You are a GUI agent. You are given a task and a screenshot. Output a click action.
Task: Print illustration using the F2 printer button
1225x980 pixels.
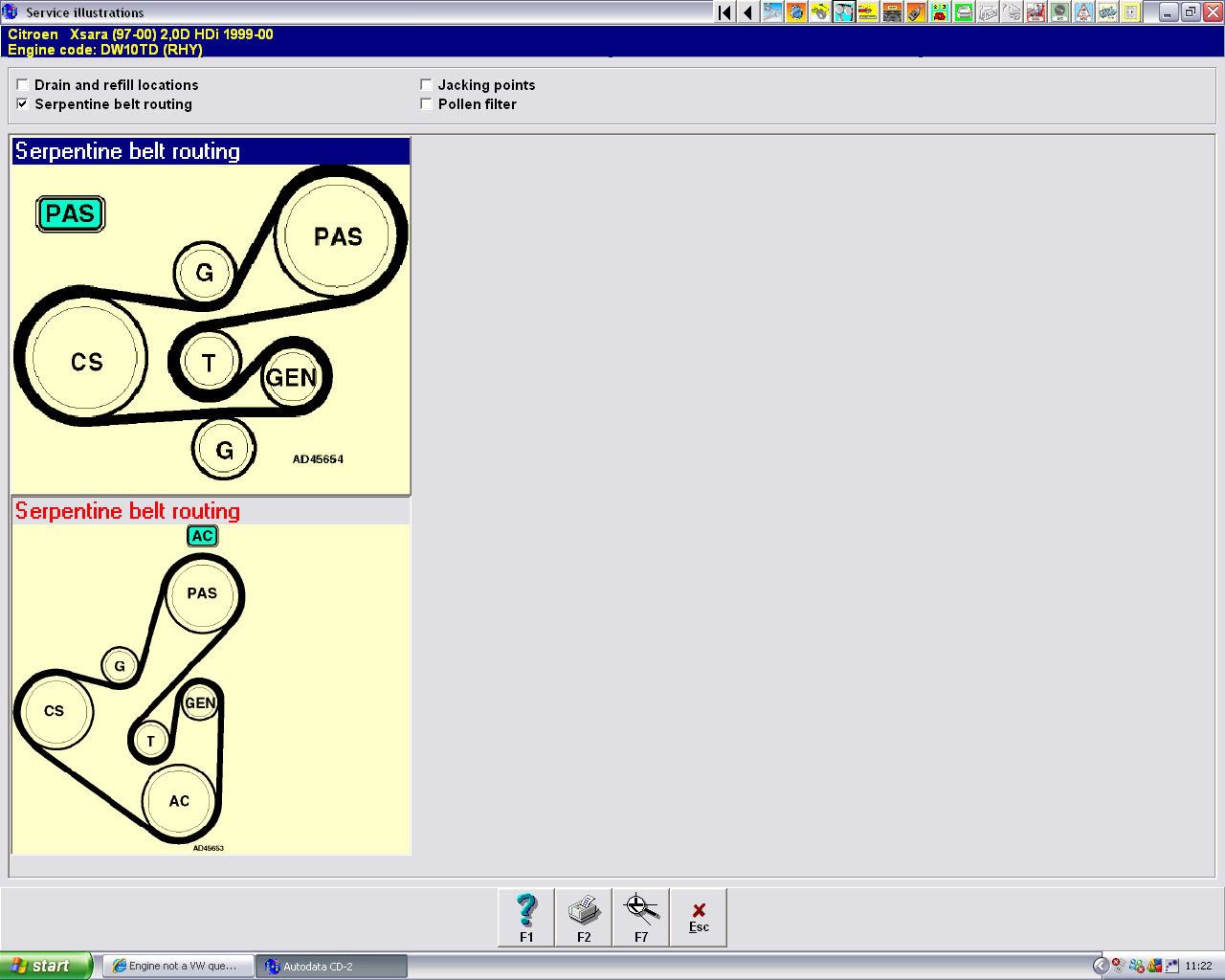point(584,917)
